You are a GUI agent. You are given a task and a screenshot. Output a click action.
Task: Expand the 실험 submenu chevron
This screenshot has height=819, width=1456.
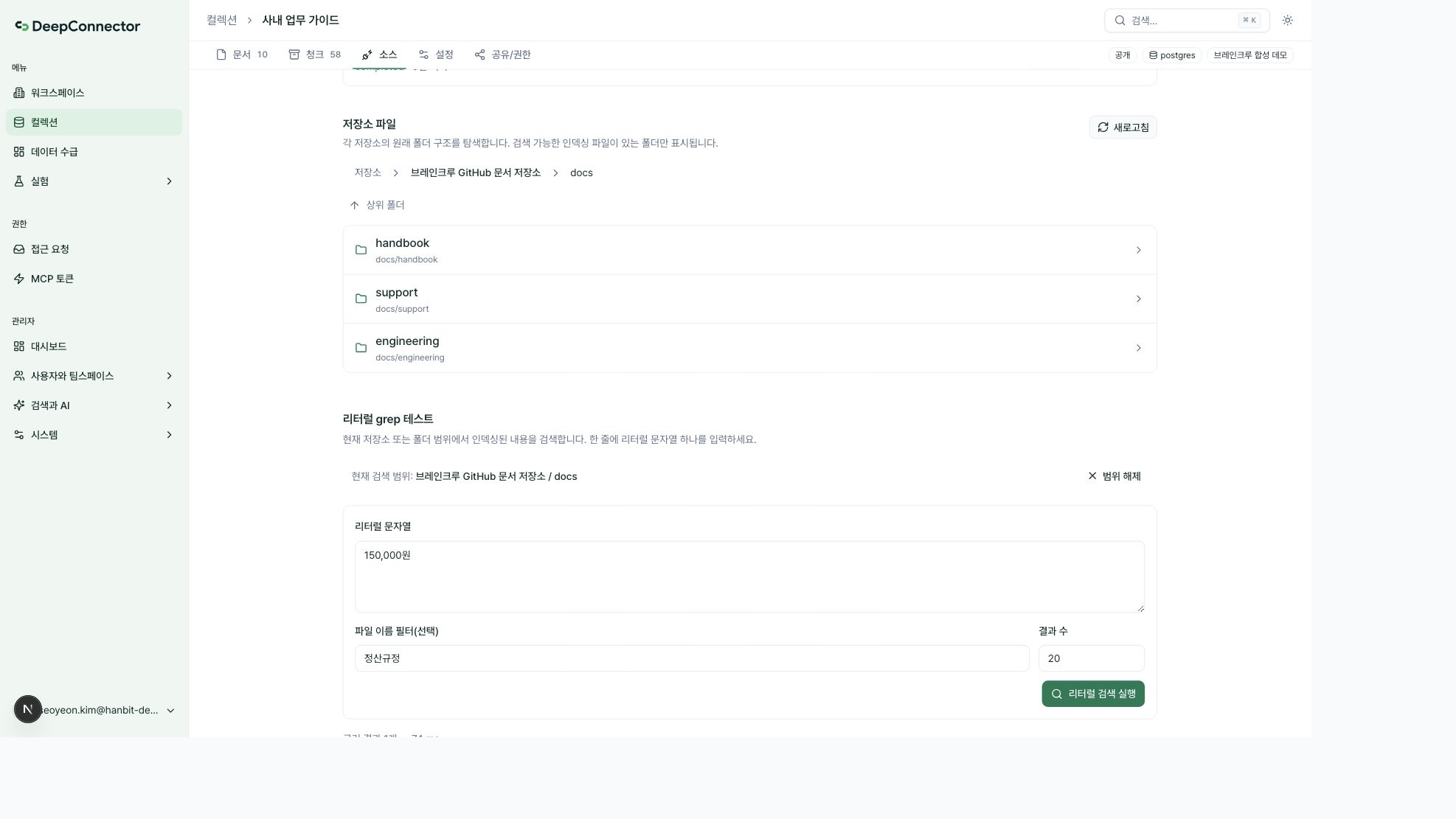(x=169, y=181)
